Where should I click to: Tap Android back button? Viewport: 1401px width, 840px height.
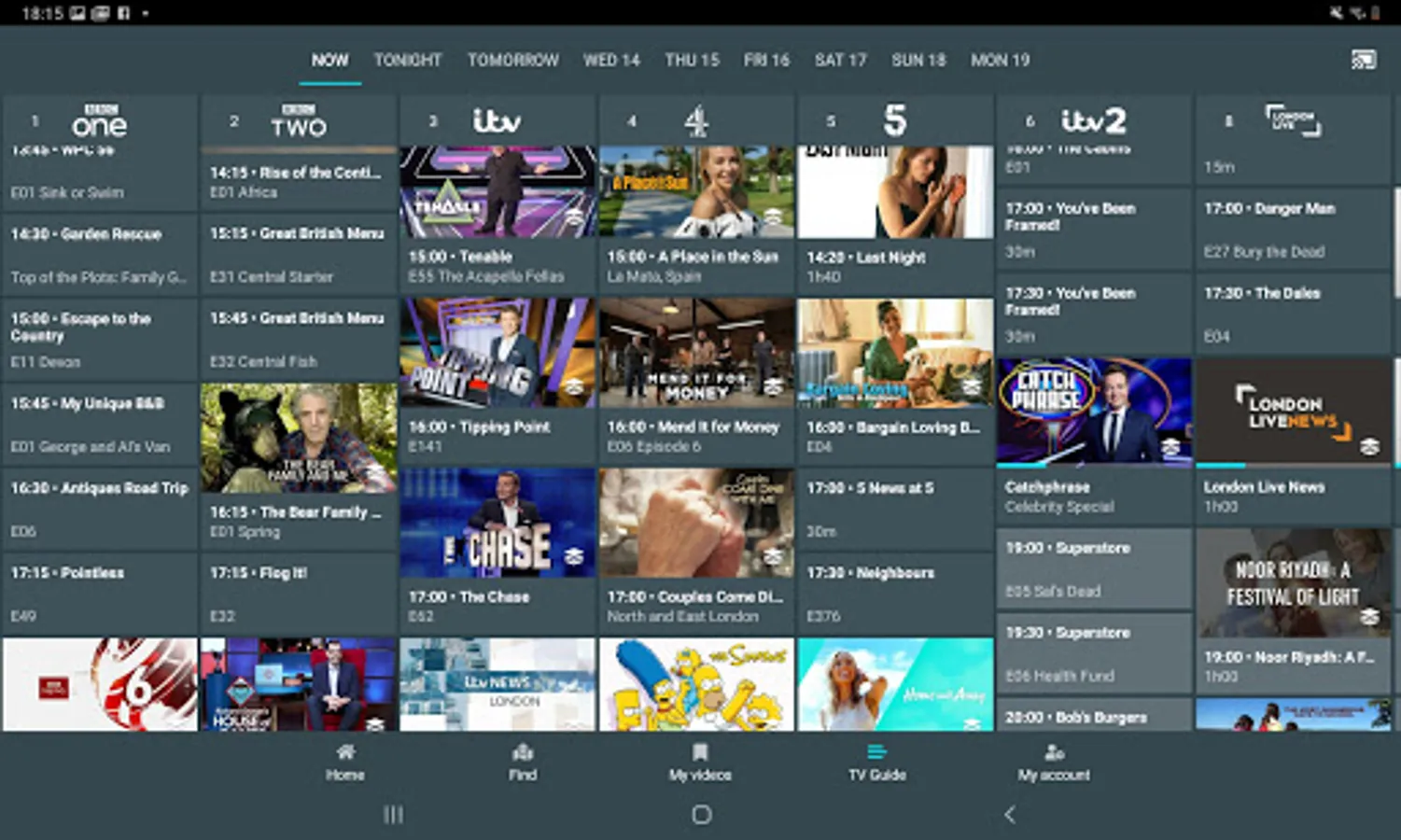pos(1010,815)
